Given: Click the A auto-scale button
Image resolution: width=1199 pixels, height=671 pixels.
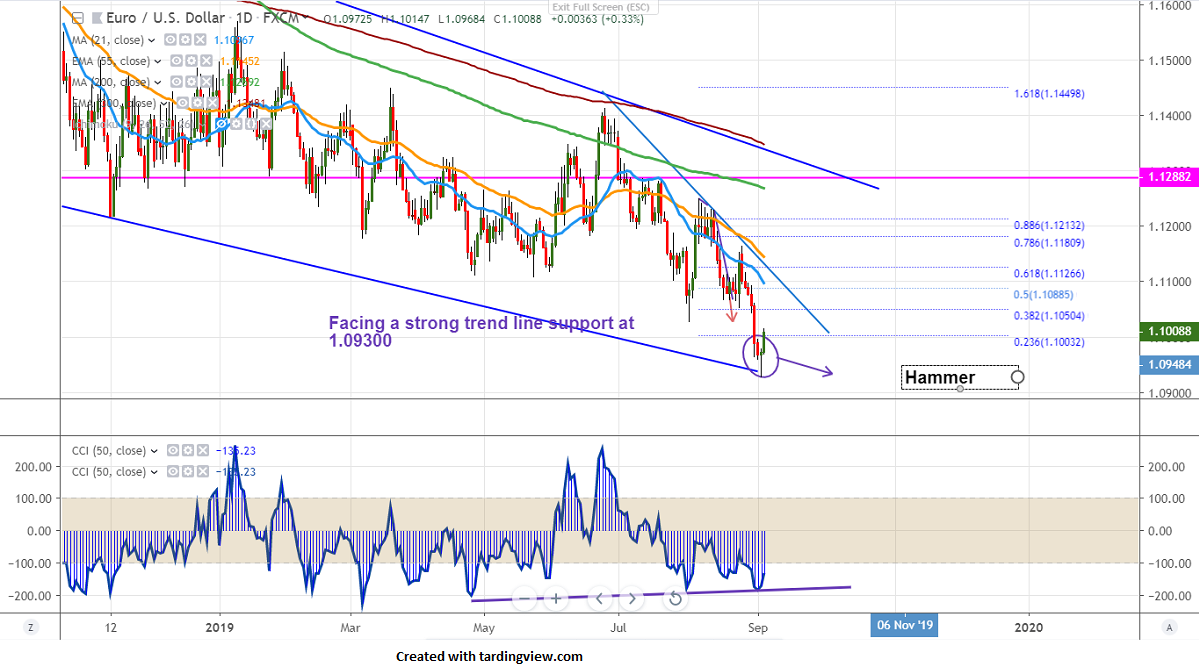Looking at the screenshot, I should pos(1168,627).
